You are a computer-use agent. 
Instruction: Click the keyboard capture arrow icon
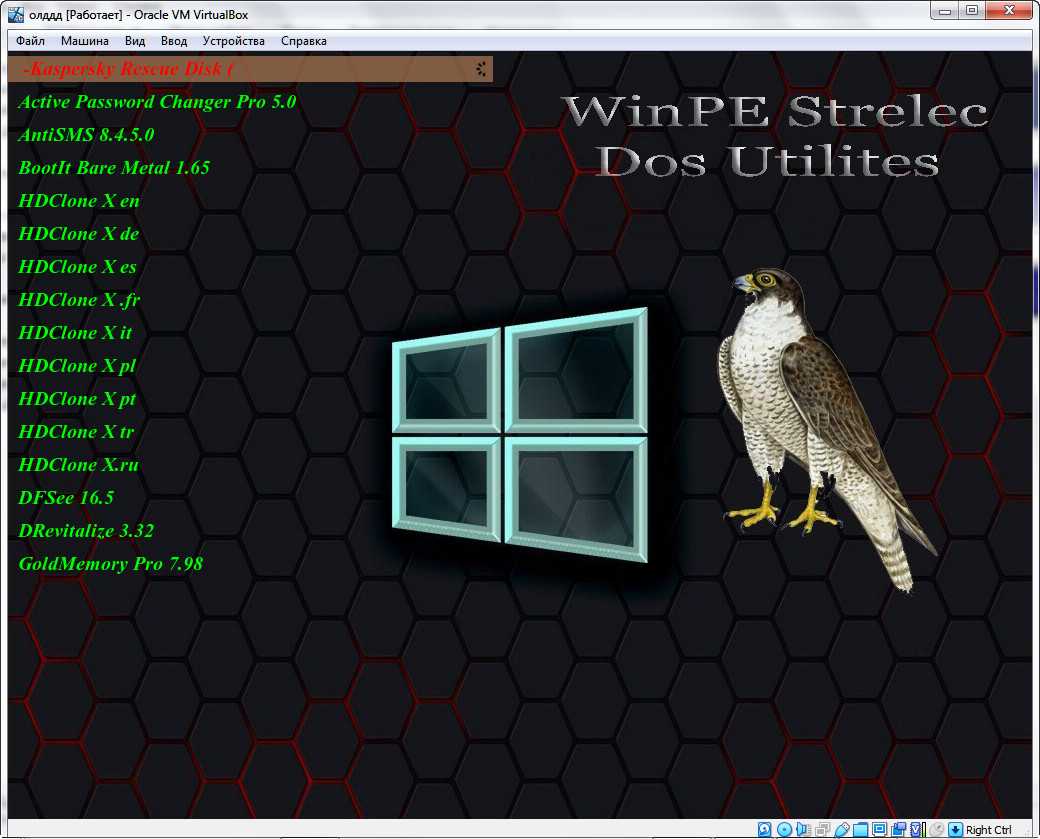(956, 829)
